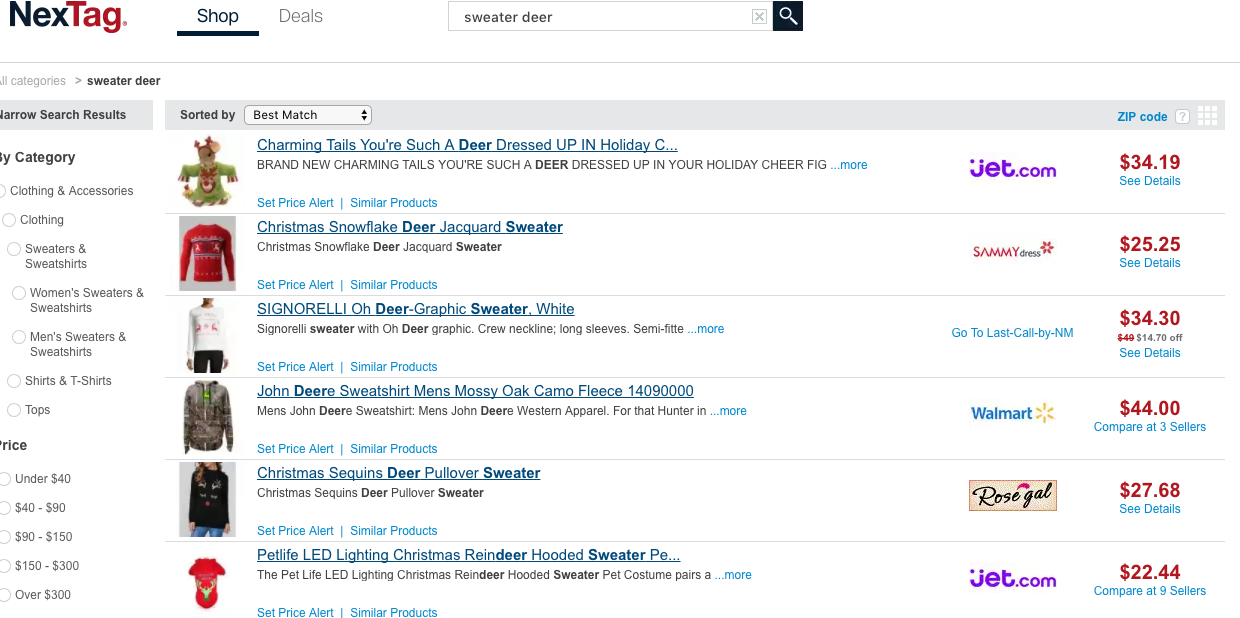
Task: Open Signorelli white sweater thumbnail
Action: (x=208, y=335)
